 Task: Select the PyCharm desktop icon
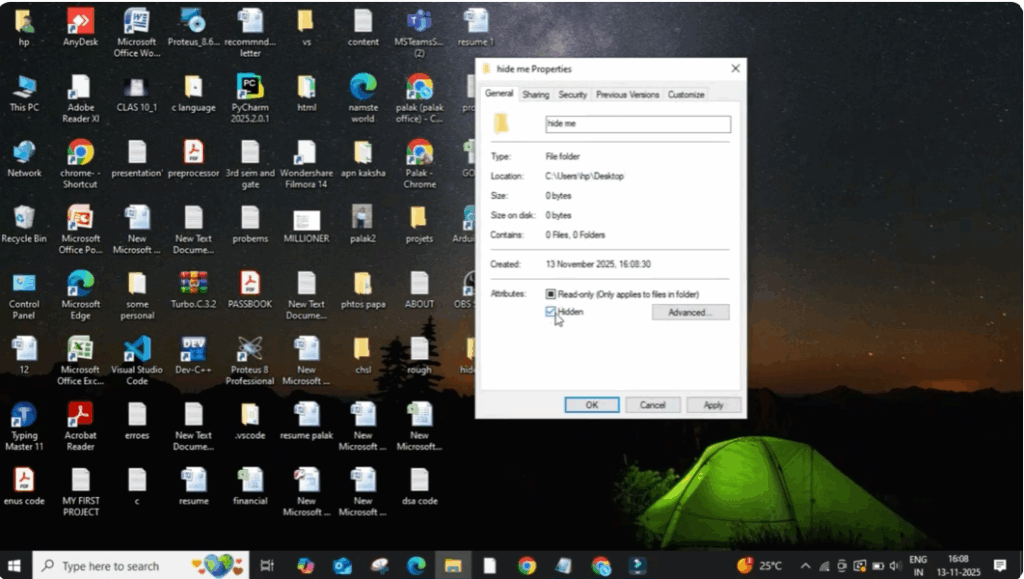click(x=250, y=88)
